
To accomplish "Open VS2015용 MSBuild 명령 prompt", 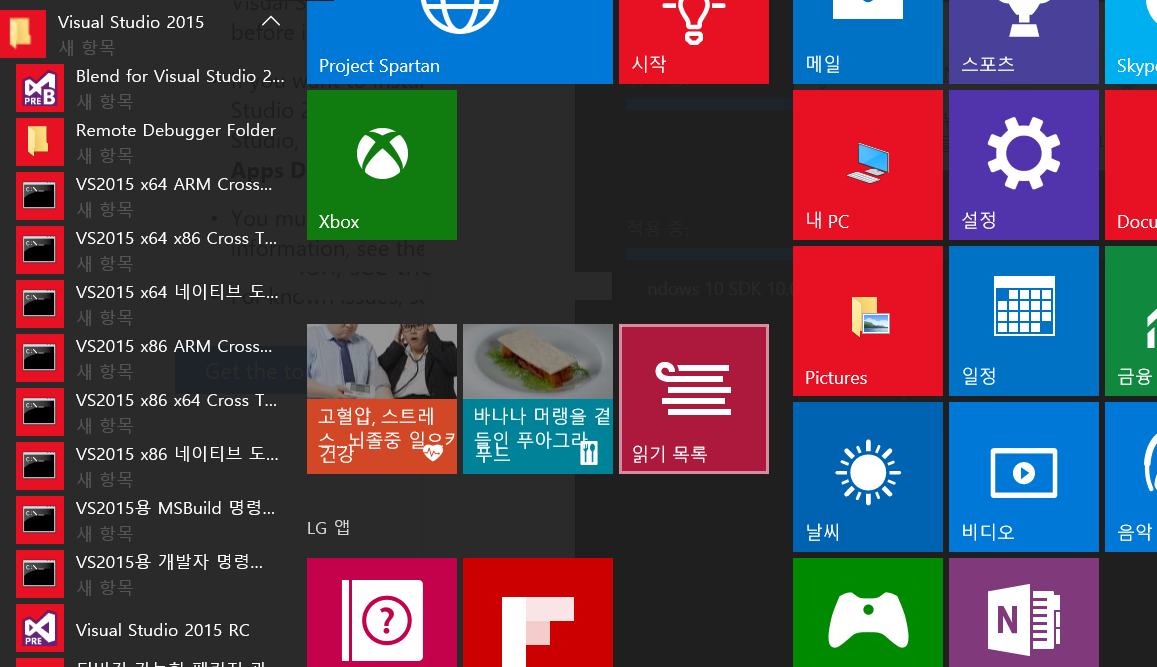I will (x=153, y=519).
